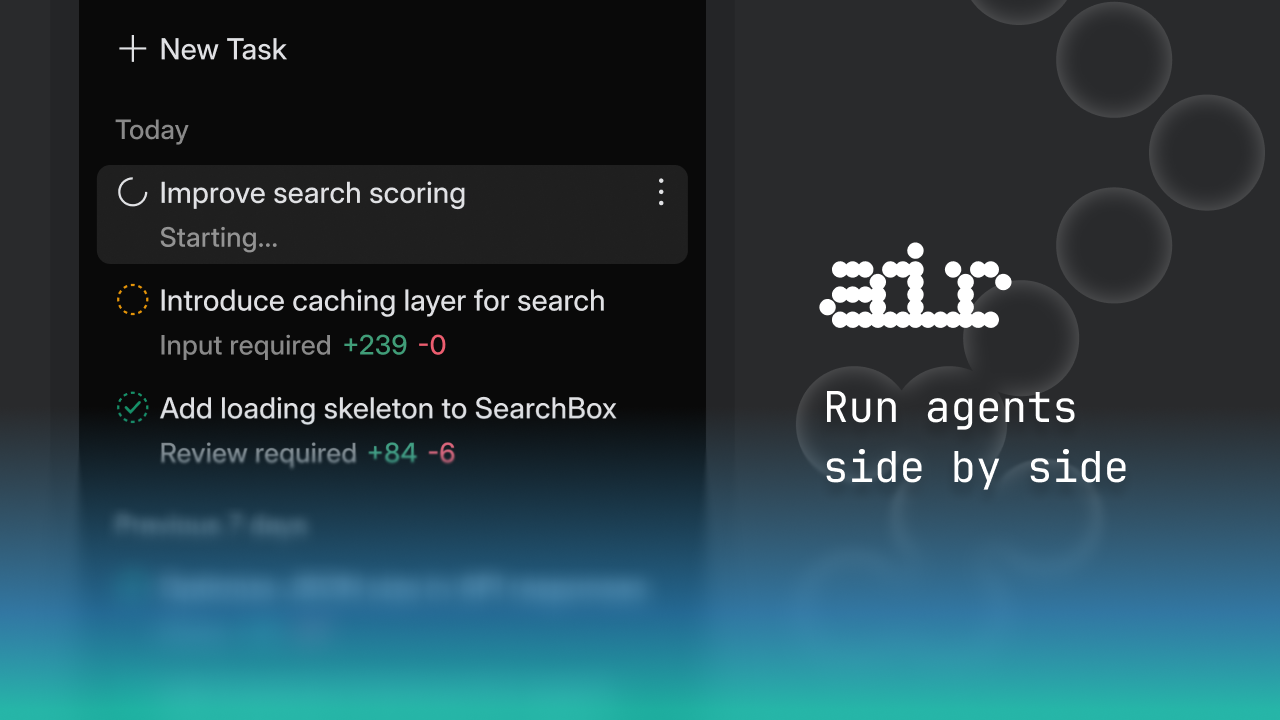Click the plus icon to create a task

pyautogui.click(x=132, y=49)
